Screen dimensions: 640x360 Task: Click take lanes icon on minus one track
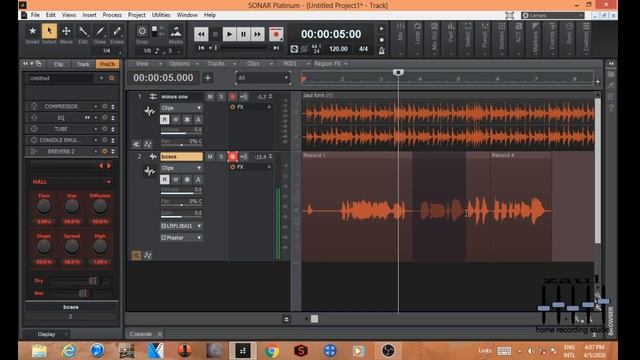(x=136, y=144)
